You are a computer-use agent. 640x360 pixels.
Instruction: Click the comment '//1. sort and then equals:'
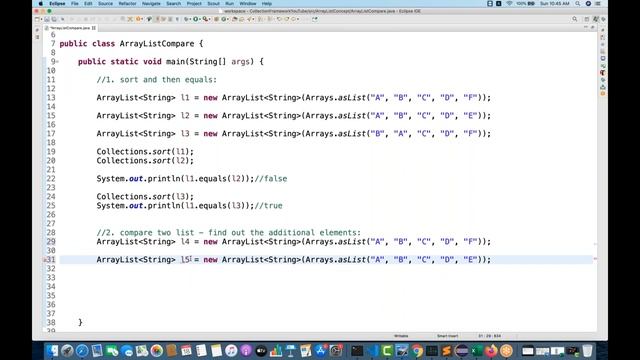156,80
